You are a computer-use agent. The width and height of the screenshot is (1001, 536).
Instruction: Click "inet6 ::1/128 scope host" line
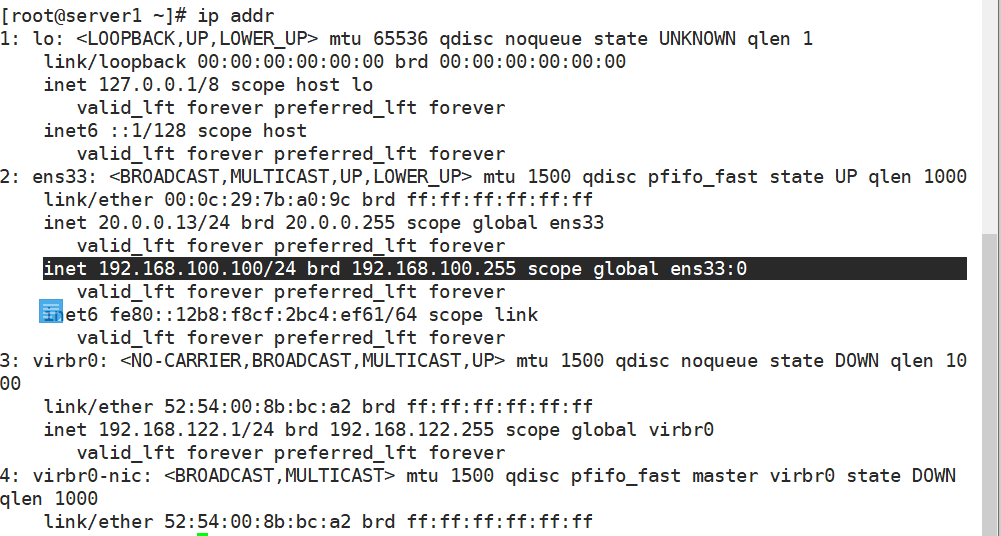[x=175, y=131]
